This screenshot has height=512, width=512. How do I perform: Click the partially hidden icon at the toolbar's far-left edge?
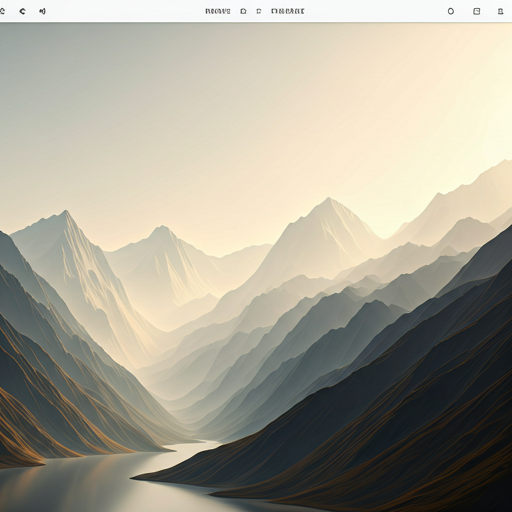click(x=2, y=11)
